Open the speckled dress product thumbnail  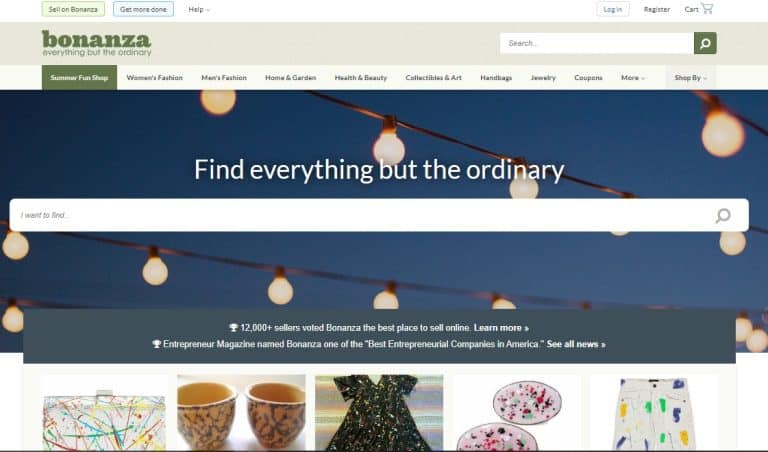[379, 413]
